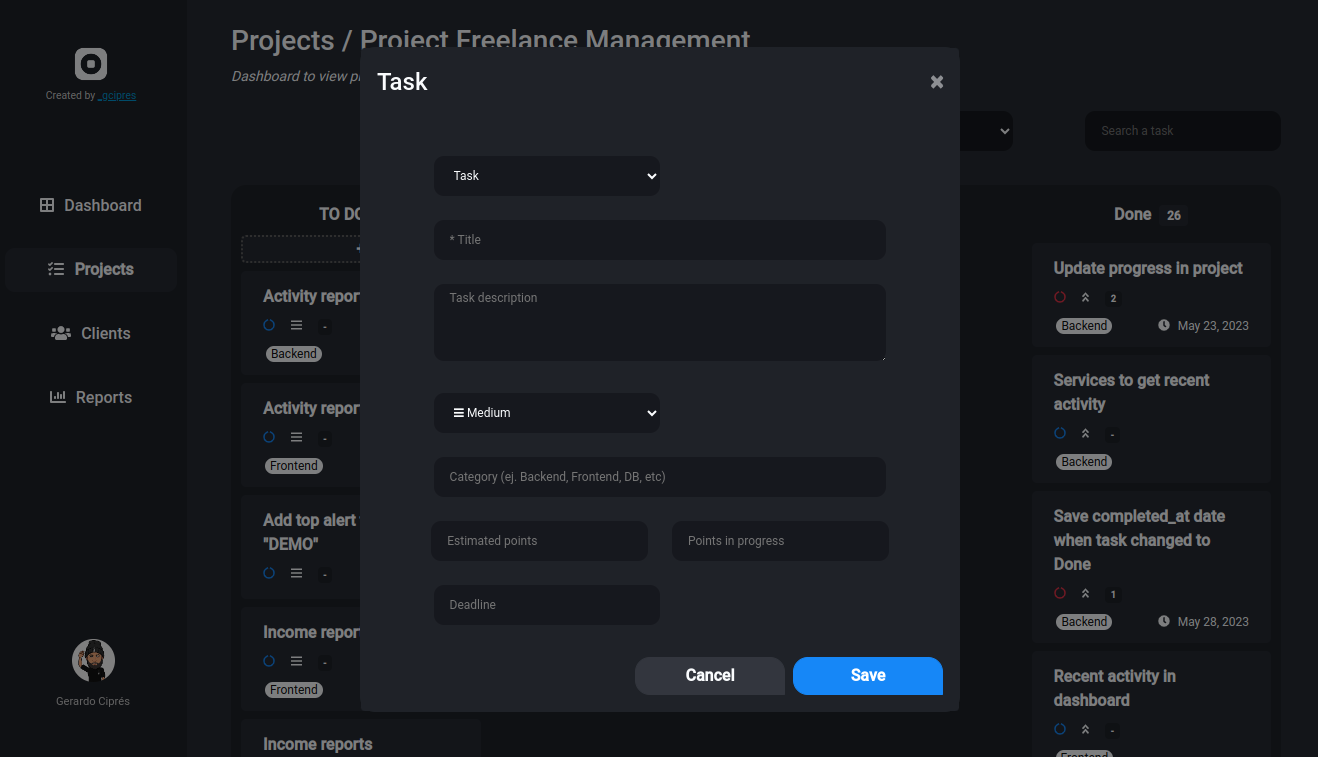Open the Task type dropdown
The height and width of the screenshot is (757, 1318).
pyautogui.click(x=547, y=176)
